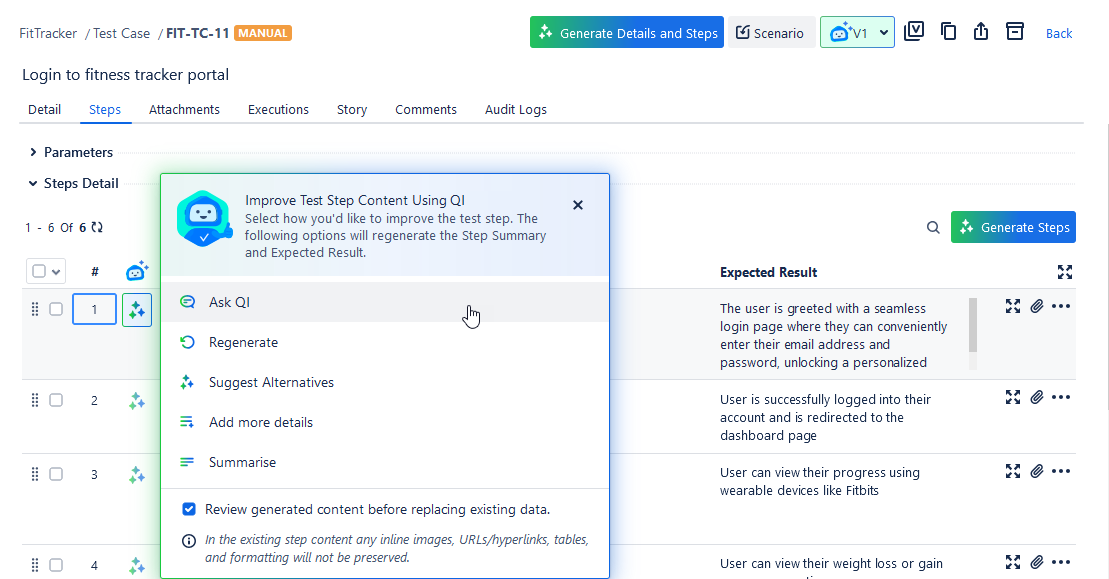
Task: Click the Generate Details and Steps button
Action: point(627,33)
